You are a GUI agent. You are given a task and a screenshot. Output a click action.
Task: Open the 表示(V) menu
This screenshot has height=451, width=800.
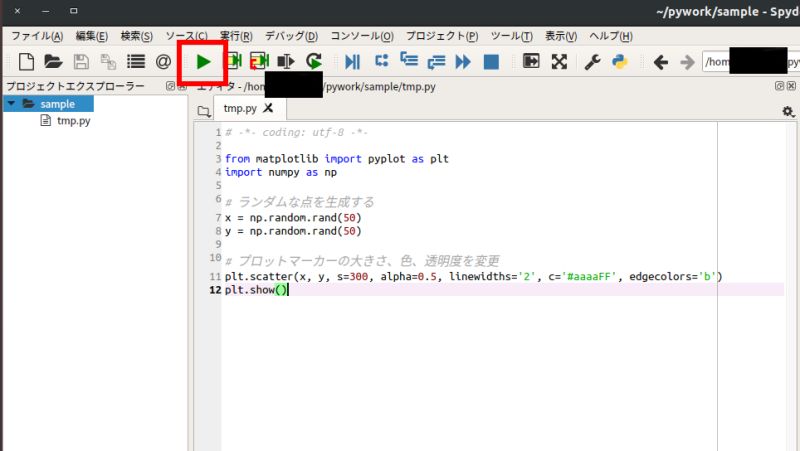(x=561, y=36)
